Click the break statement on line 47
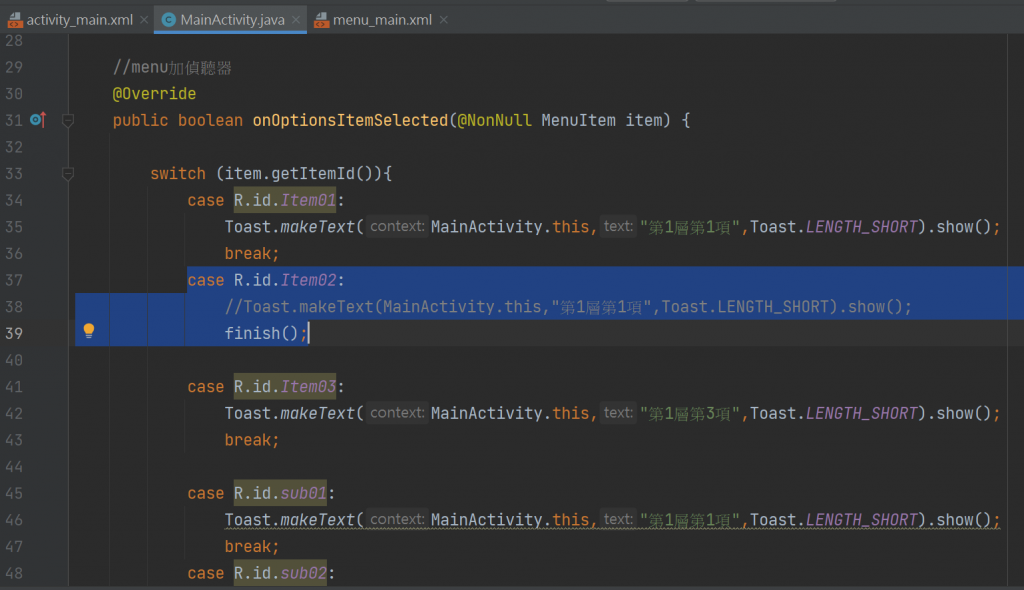1024x590 pixels. tap(252, 546)
